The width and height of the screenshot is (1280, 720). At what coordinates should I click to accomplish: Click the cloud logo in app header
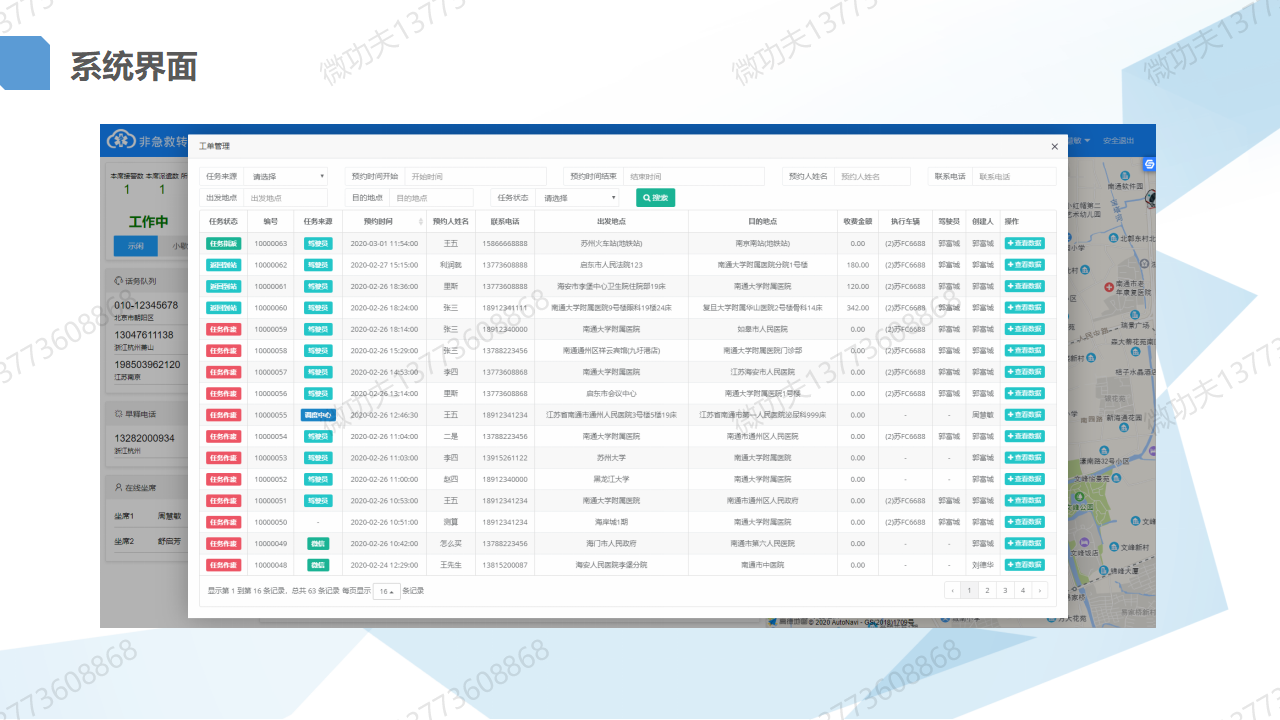(x=121, y=141)
